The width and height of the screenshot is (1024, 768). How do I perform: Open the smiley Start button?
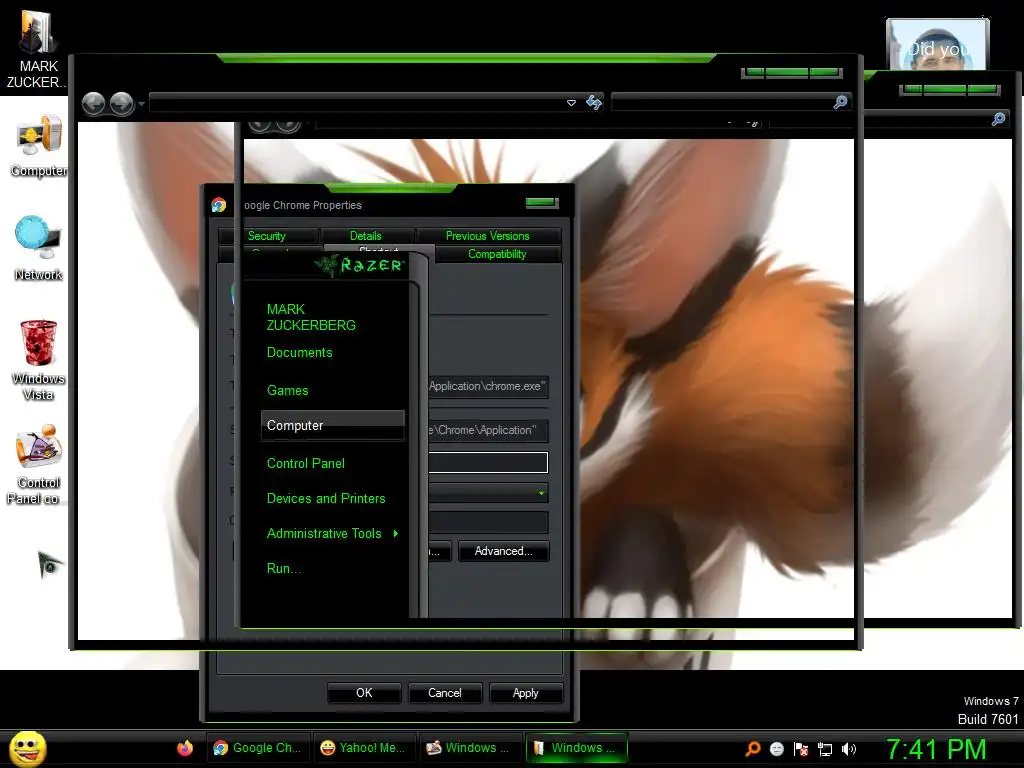point(27,748)
